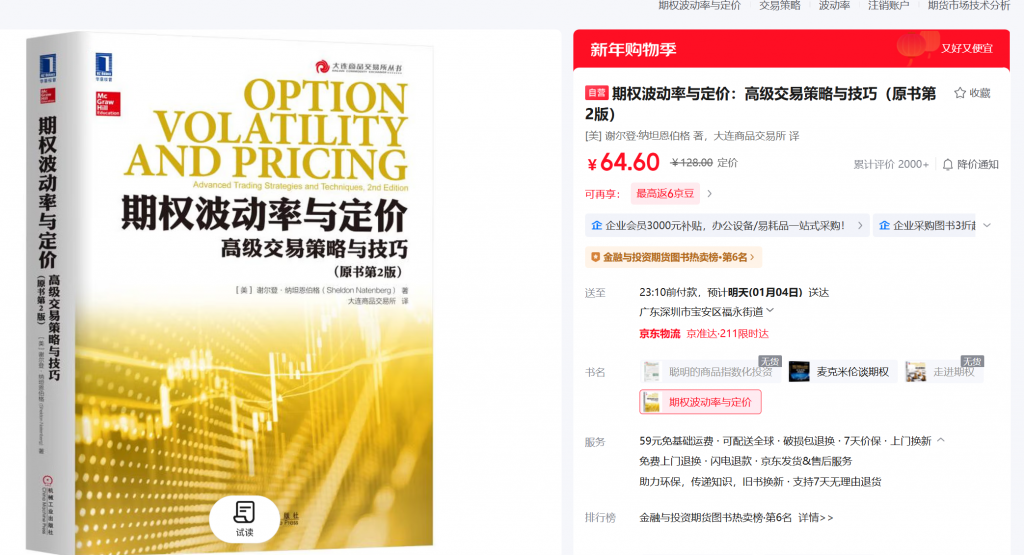Open the 详情>> ranking link
Viewport: 1024px width, 555px height.
(816, 518)
